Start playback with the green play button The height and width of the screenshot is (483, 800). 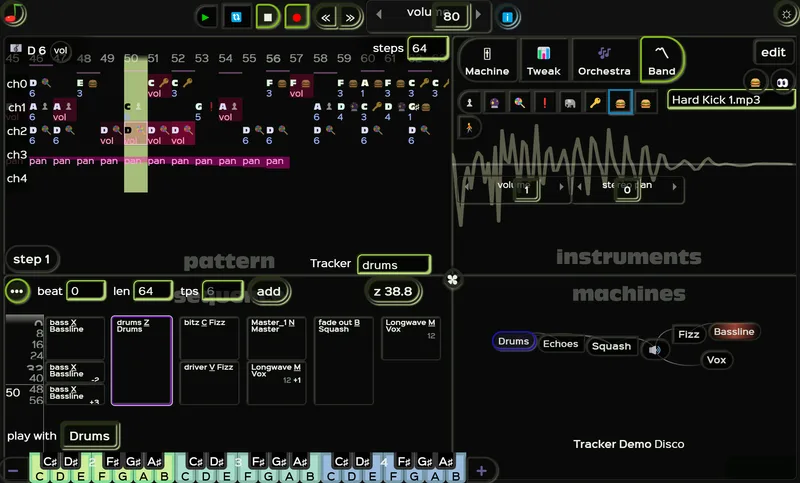click(206, 17)
